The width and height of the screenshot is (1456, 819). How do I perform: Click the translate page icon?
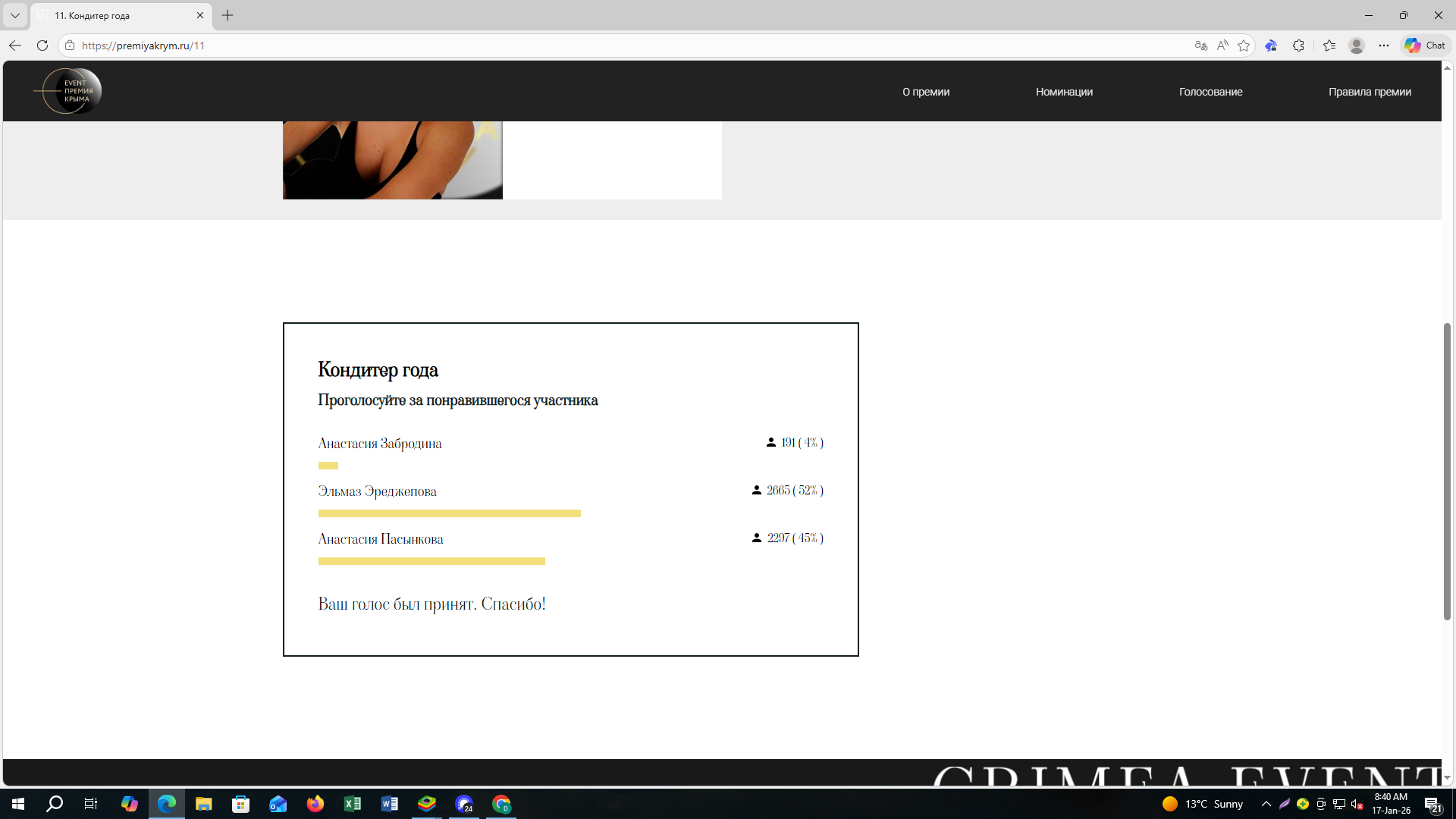[1200, 45]
